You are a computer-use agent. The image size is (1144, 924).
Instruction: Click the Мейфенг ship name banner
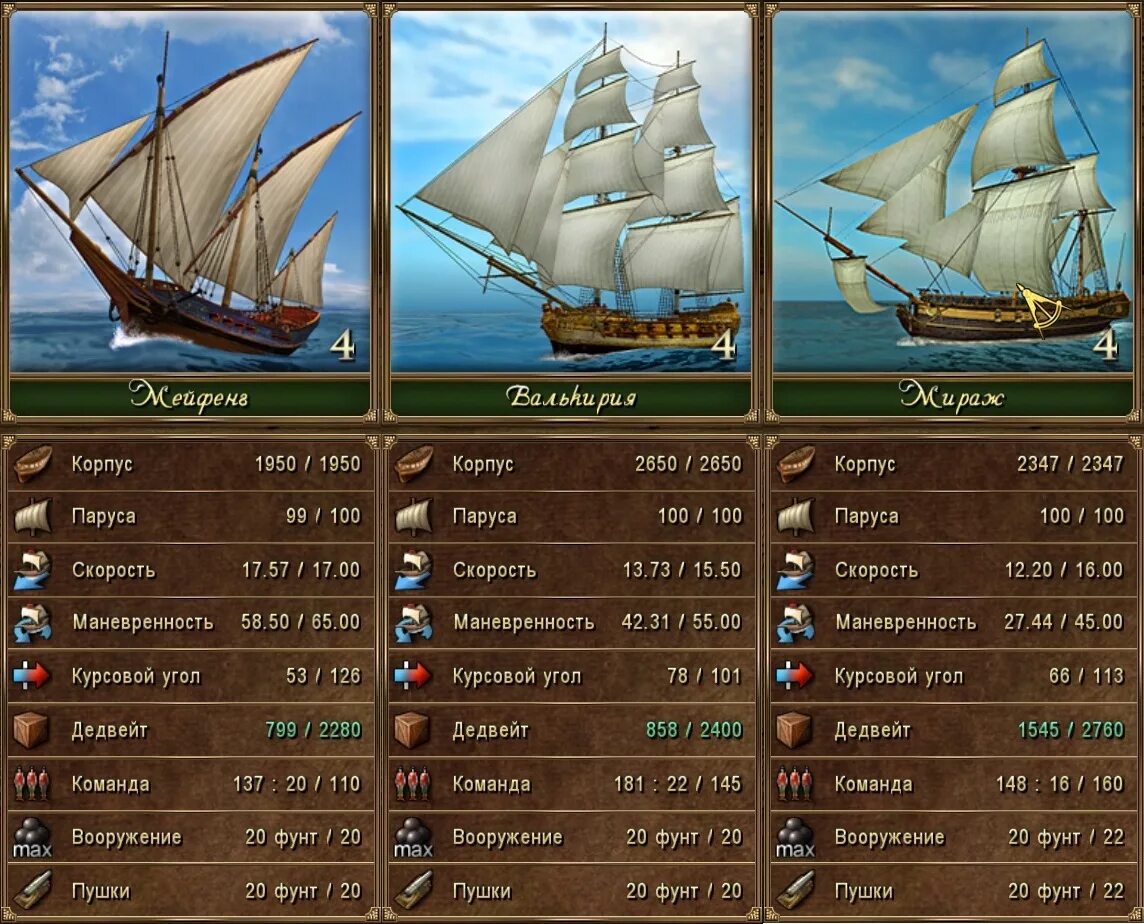click(190, 396)
